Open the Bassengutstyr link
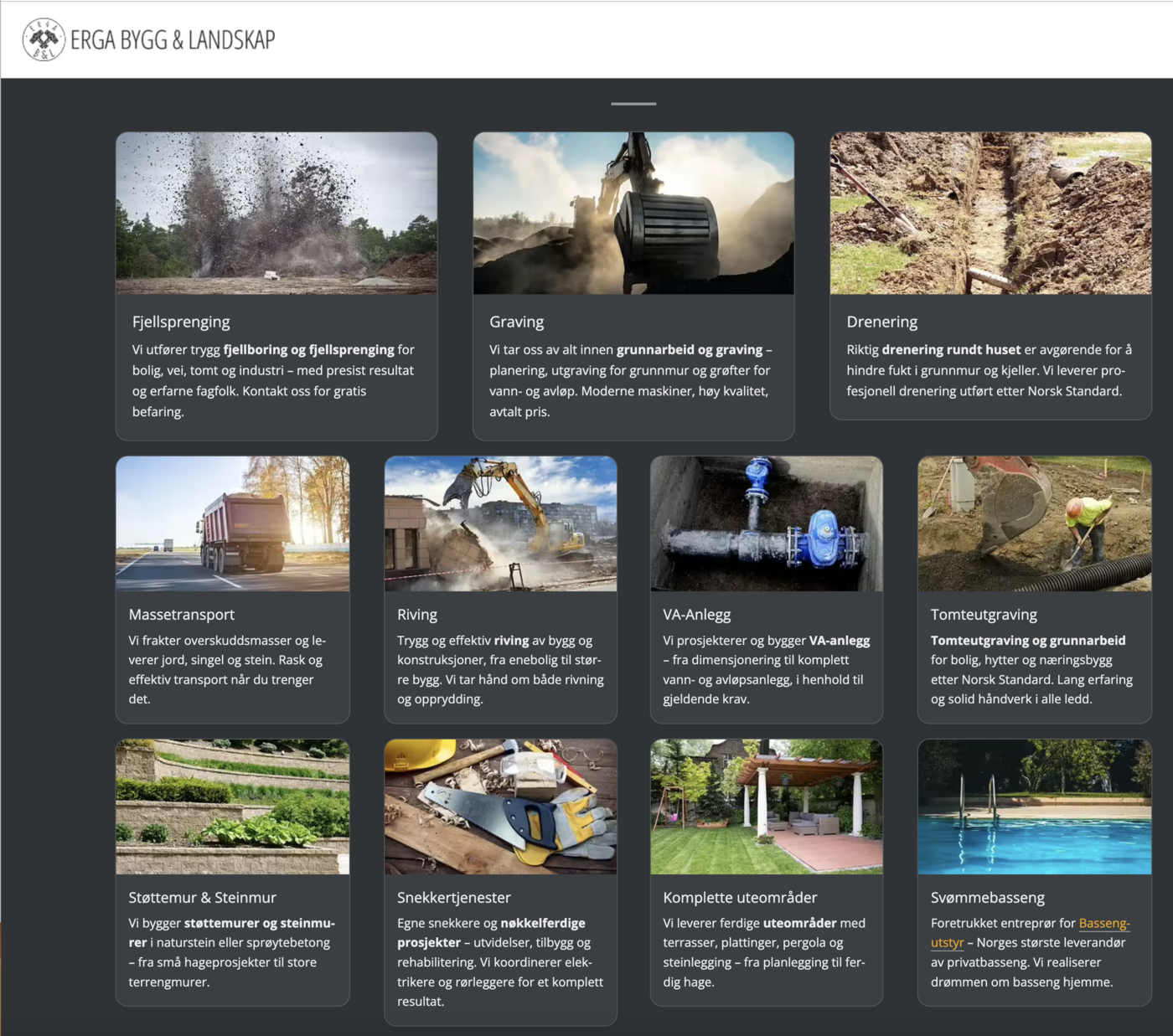 click(x=1103, y=924)
